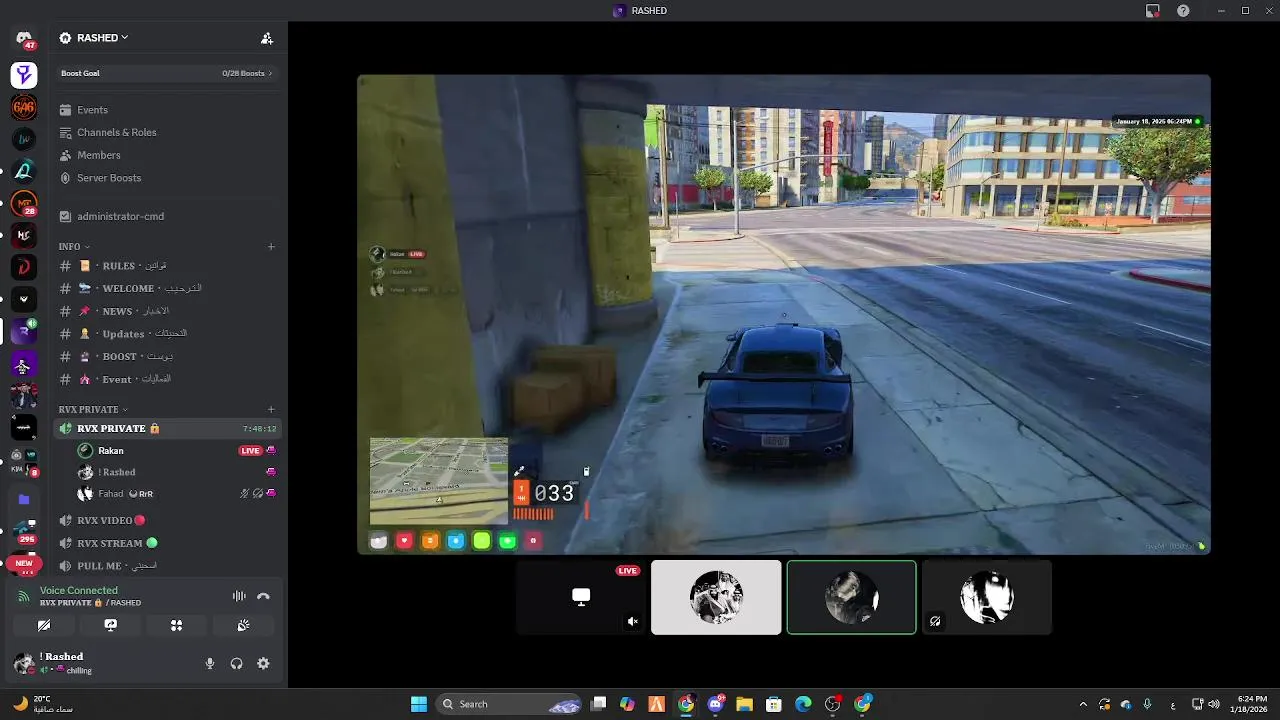
Task: Open the Event text channel
Action: [x=168, y=379]
